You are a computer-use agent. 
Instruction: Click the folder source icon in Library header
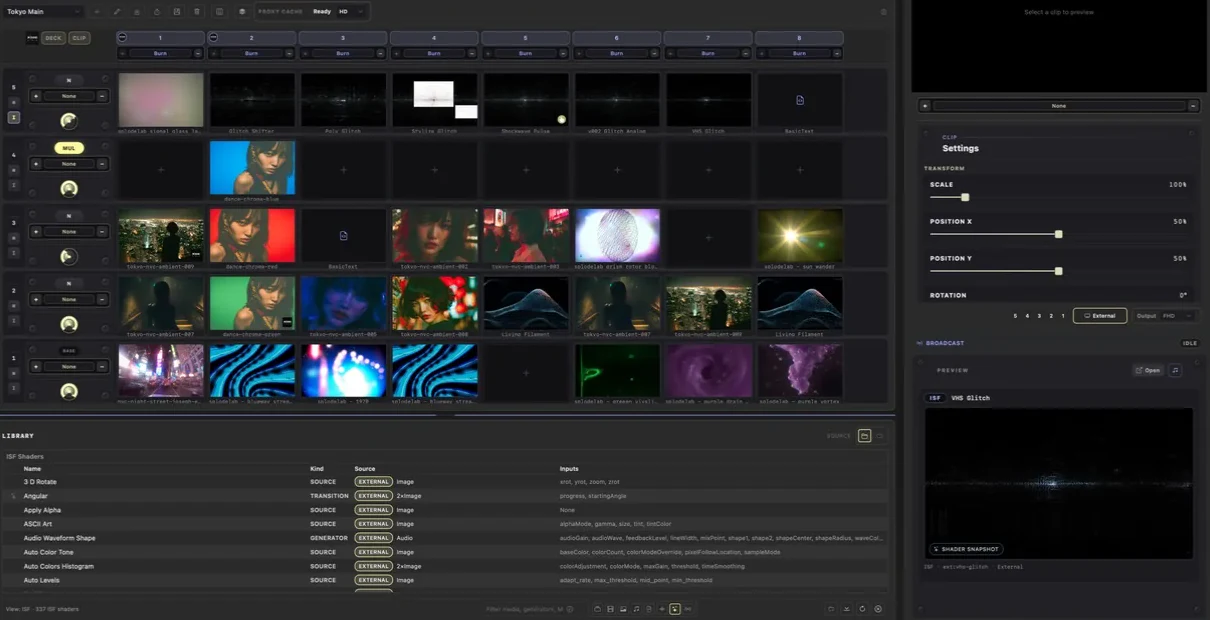(x=864, y=436)
